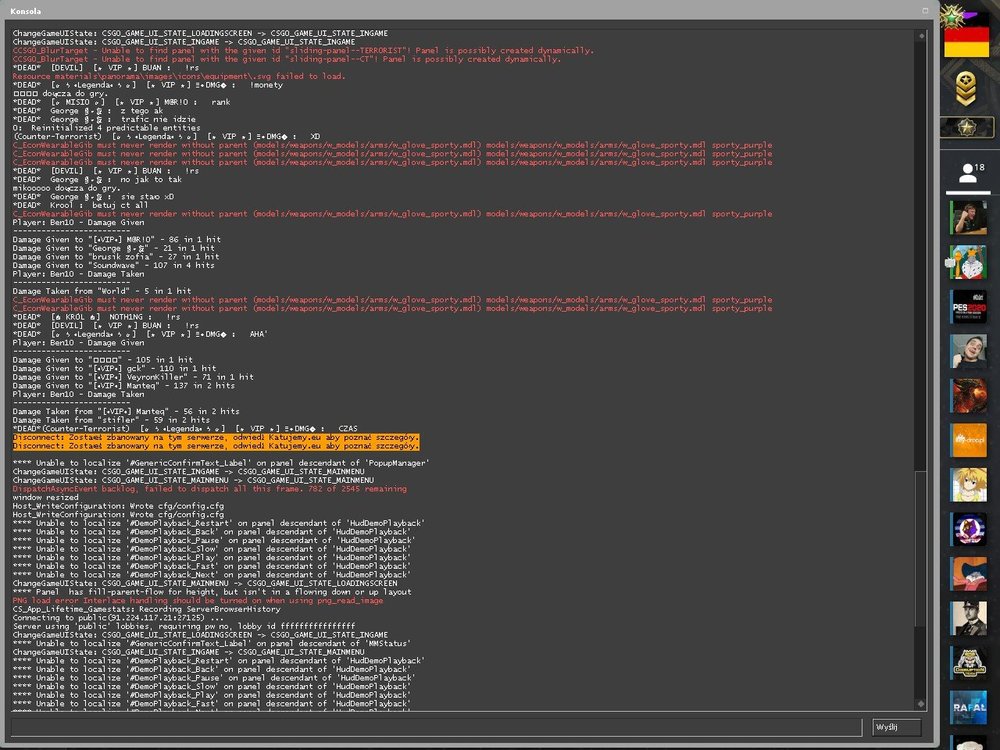Click the Wyślij submit button
Viewport: 1000px width, 750px height.
[x=896, y=727]
